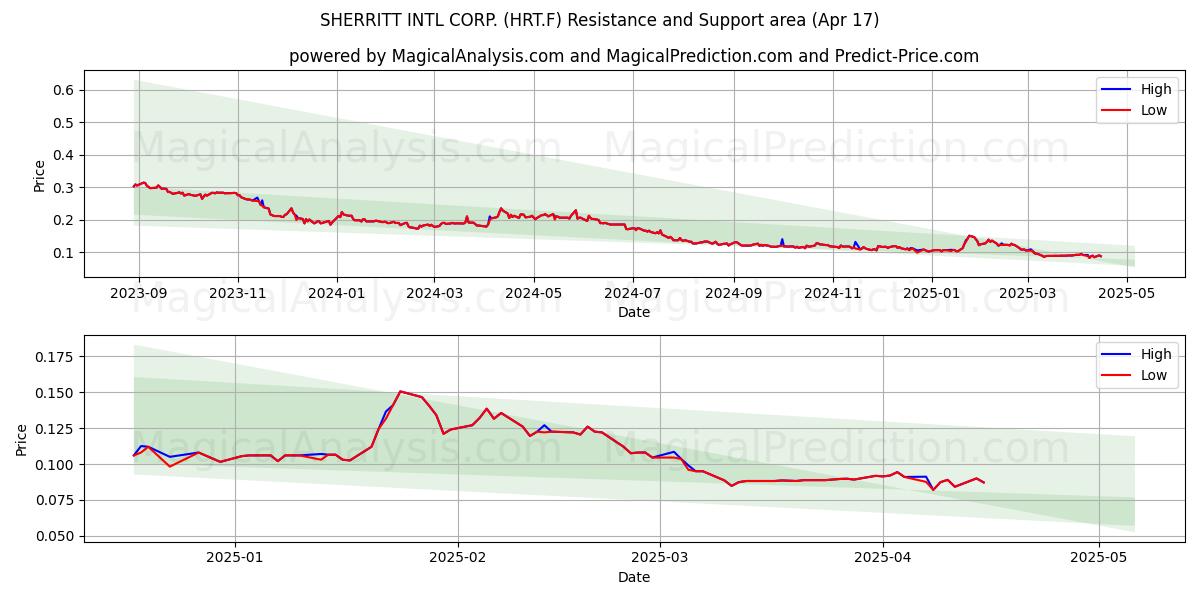This screenshot has width=1200, height=600.
Task: Click the 2025-04 tick label on bottom chart
Action: coord(883,558)
